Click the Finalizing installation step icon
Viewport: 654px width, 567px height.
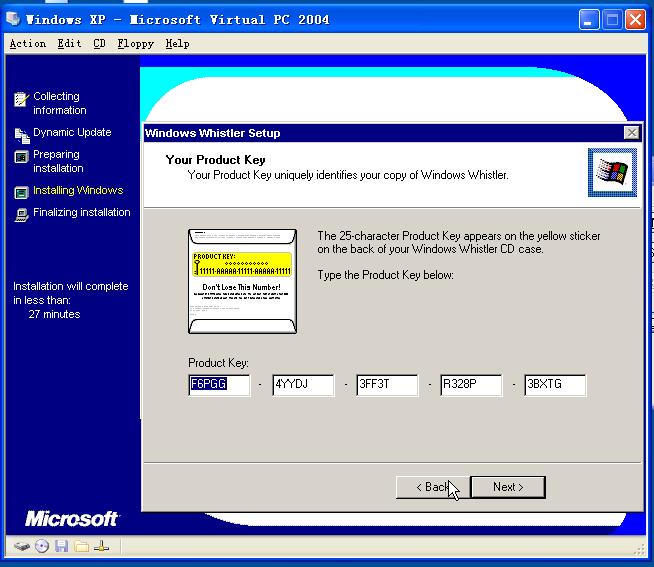pos(22,215)
